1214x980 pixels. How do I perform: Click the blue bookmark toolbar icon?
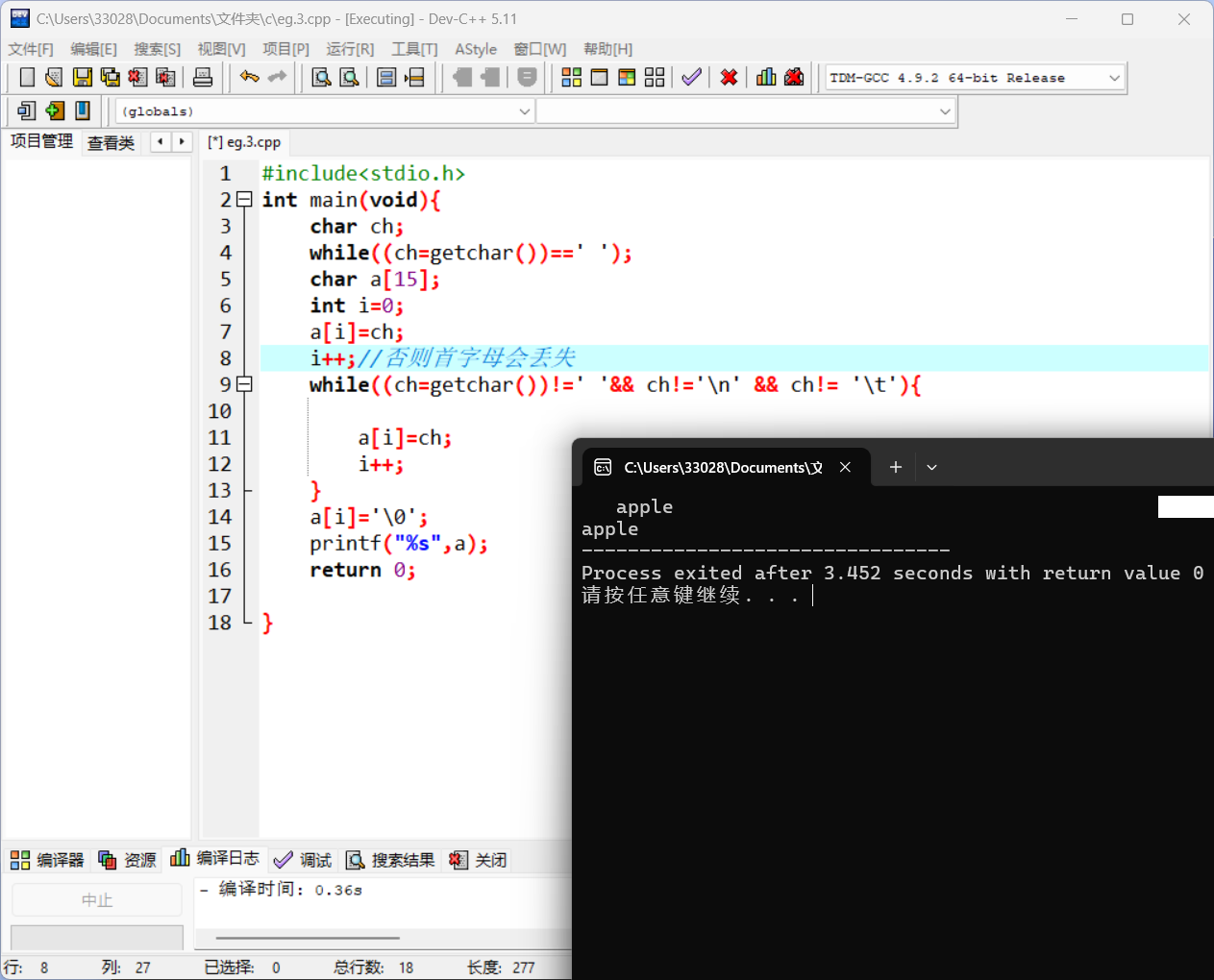[x=83, y=111]
